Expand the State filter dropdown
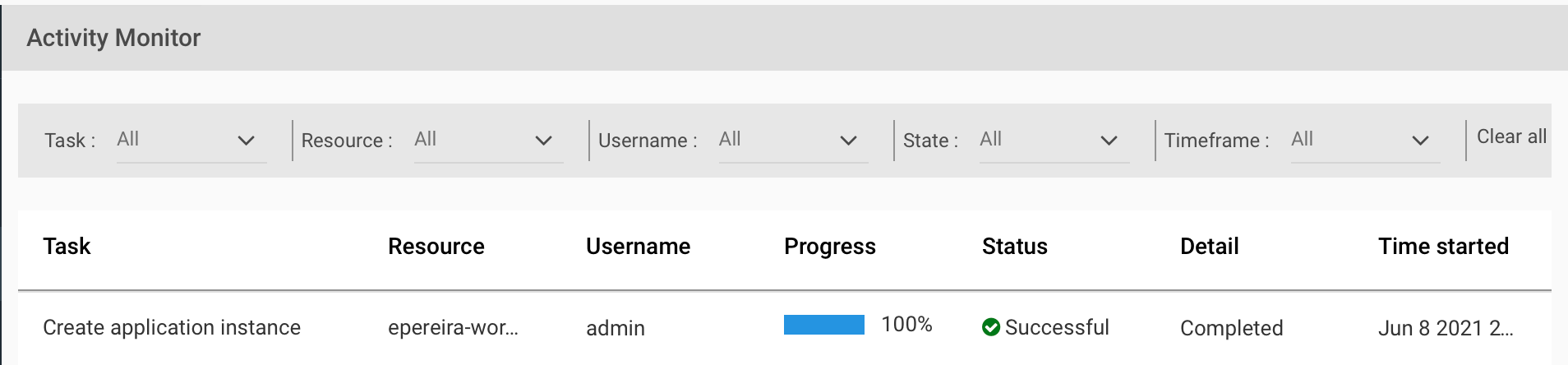Viewport: 1568px width, 365px height. [1054, 141]
